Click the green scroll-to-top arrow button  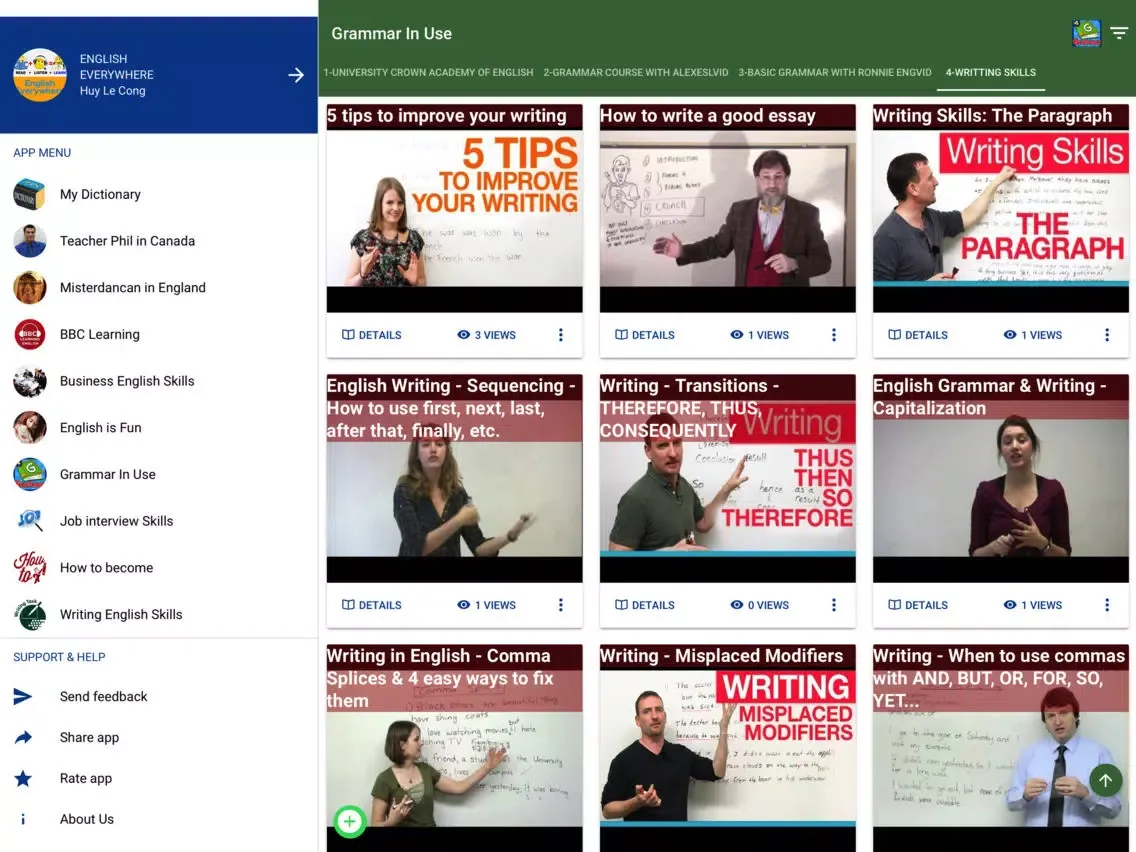[1106, 780]
